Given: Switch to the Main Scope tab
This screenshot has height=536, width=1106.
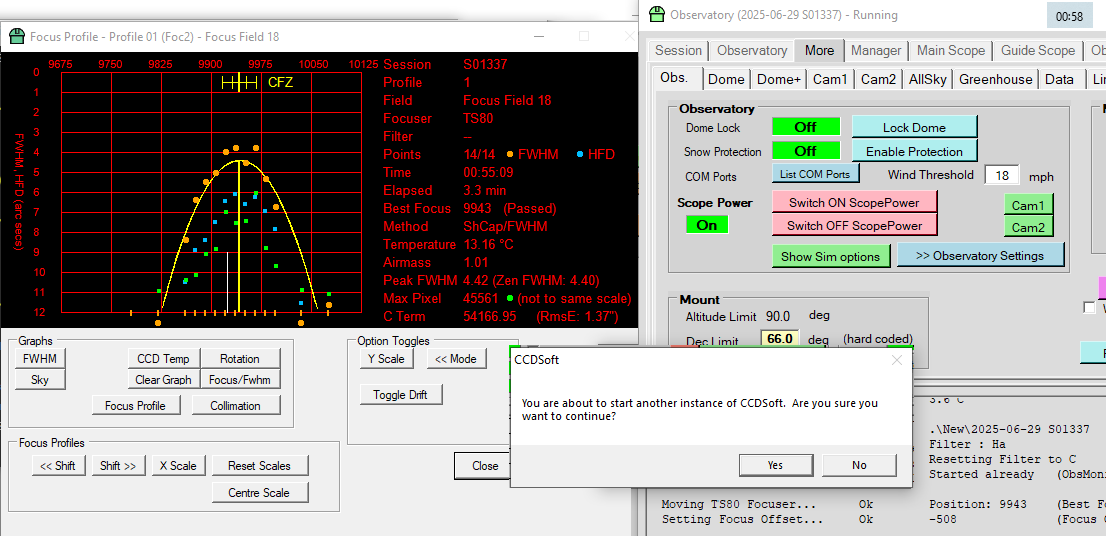Looking at the screenshot, I should click(951, 51).
